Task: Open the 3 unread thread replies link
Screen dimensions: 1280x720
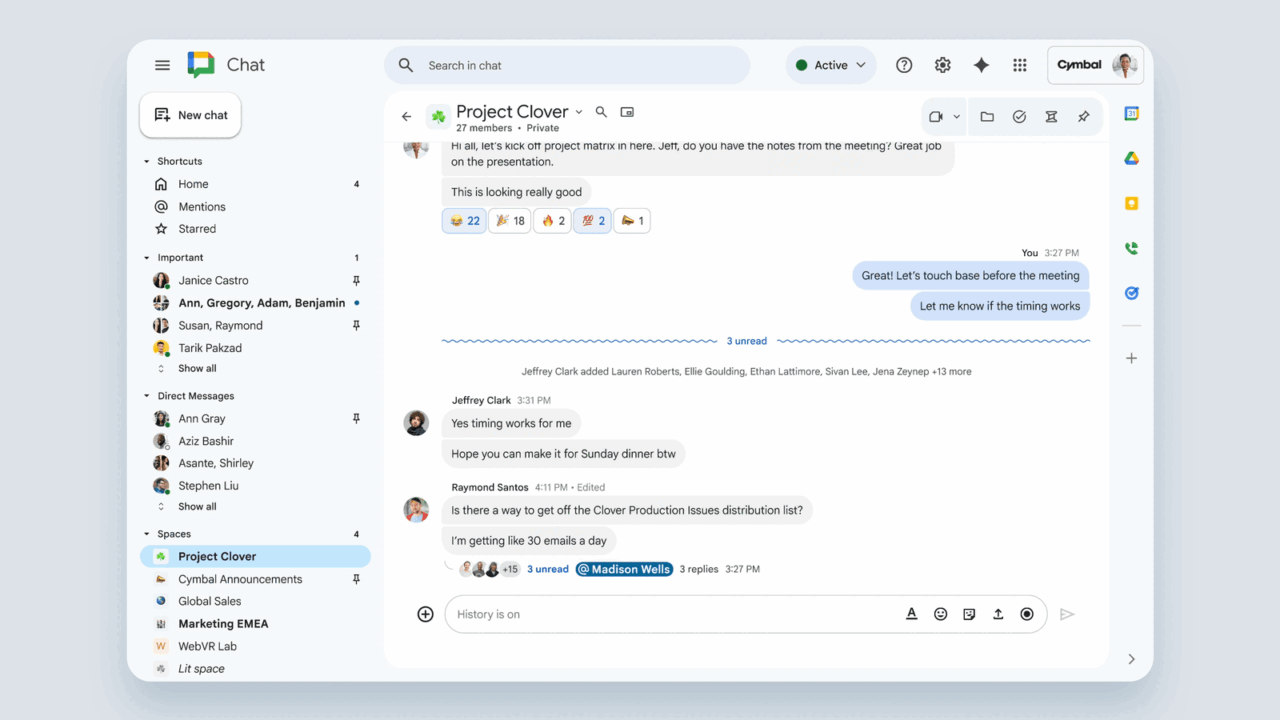Action: [547, 569]
